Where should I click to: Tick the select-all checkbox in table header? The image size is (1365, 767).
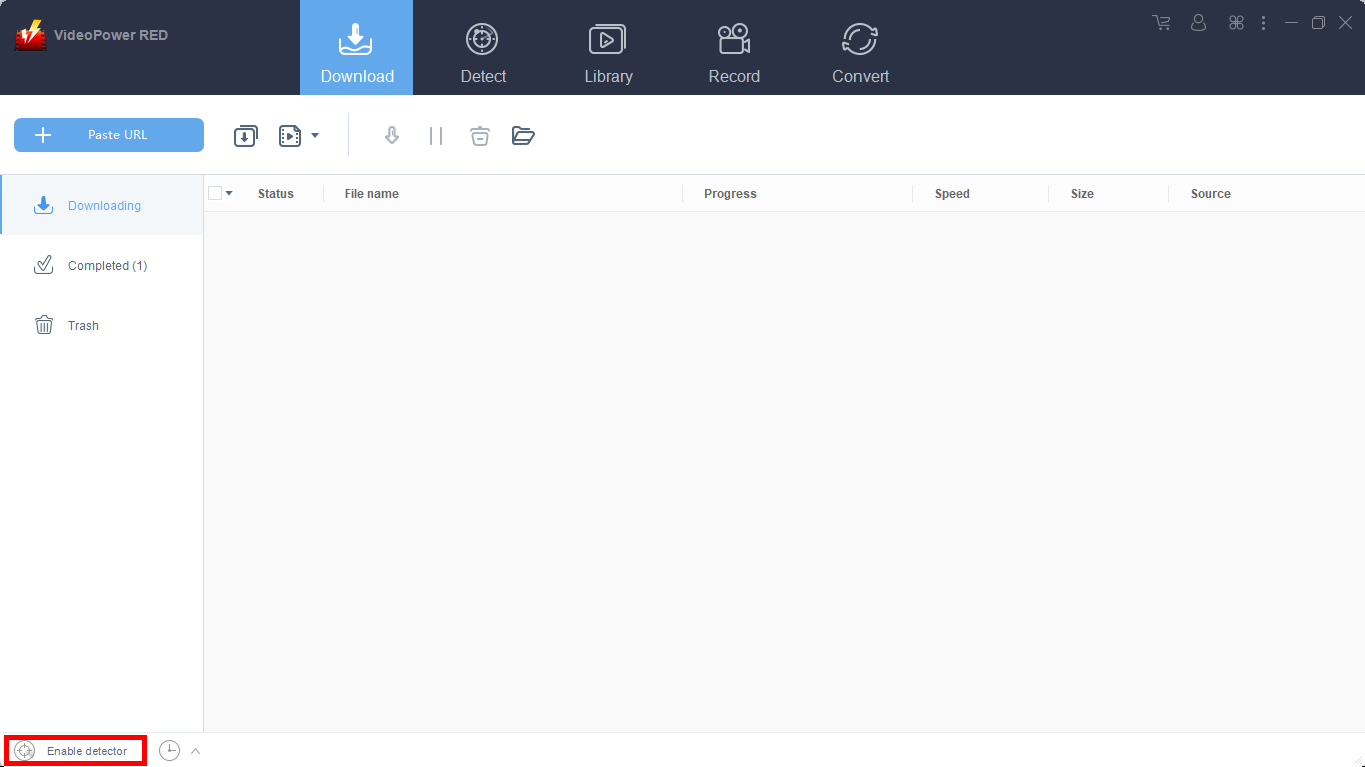click(215, 193)
